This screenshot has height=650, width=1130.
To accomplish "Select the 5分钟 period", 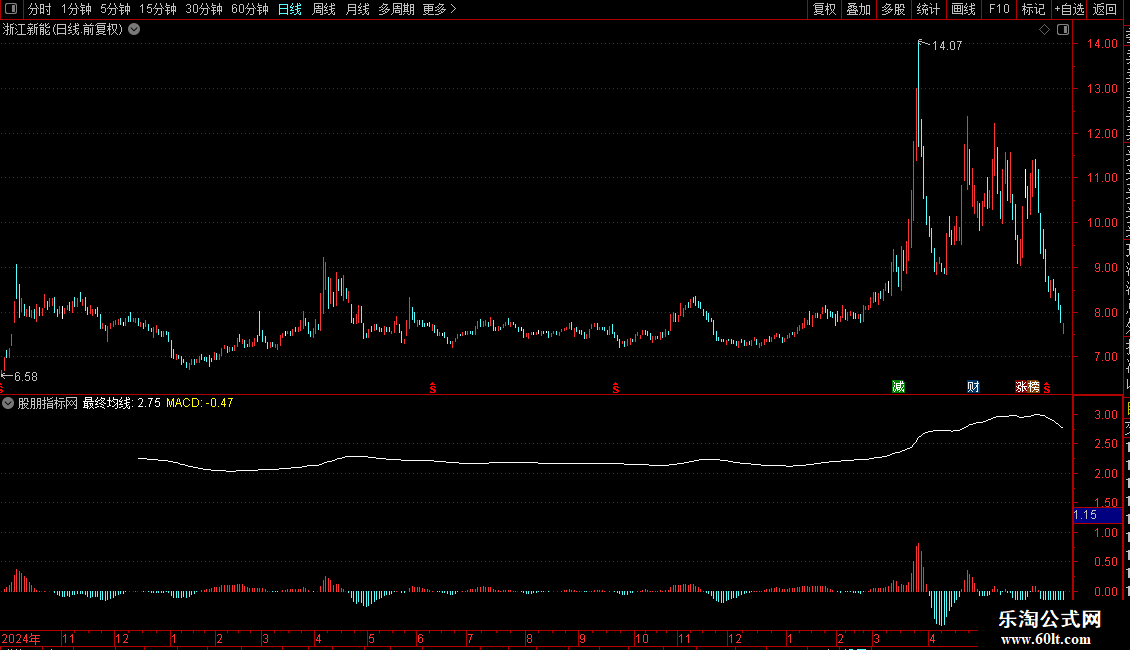I will pyautogui.click(x=115, y=9).
